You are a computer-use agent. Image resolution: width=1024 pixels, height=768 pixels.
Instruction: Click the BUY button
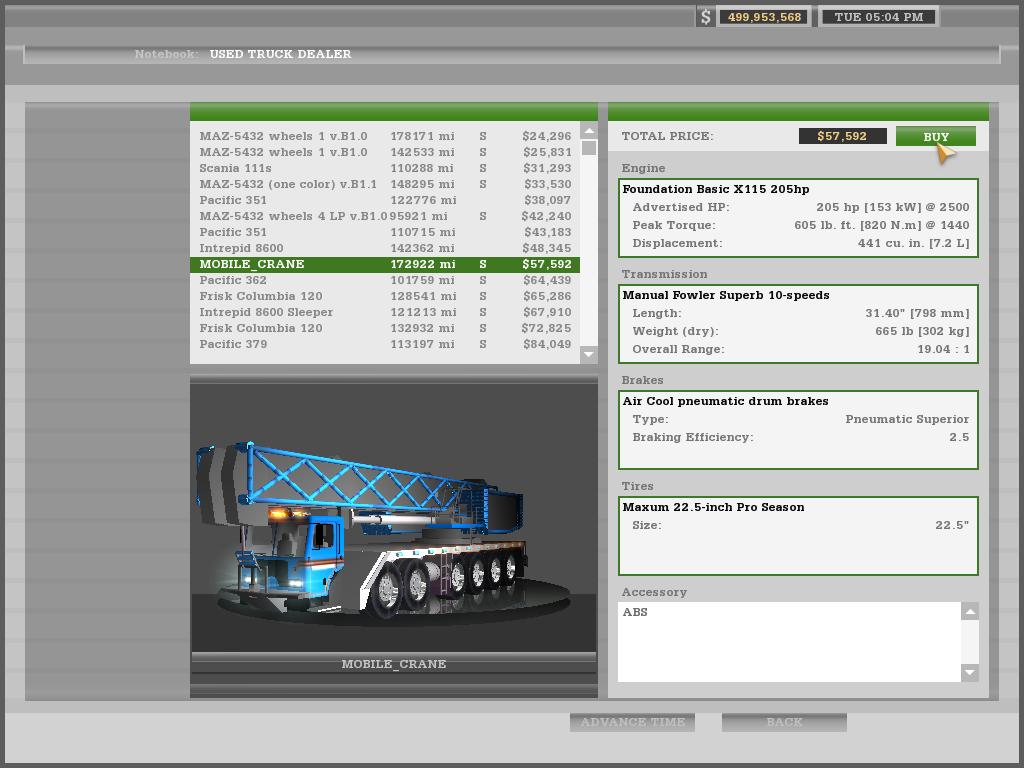pyautogui.click(x=935, y=137)
